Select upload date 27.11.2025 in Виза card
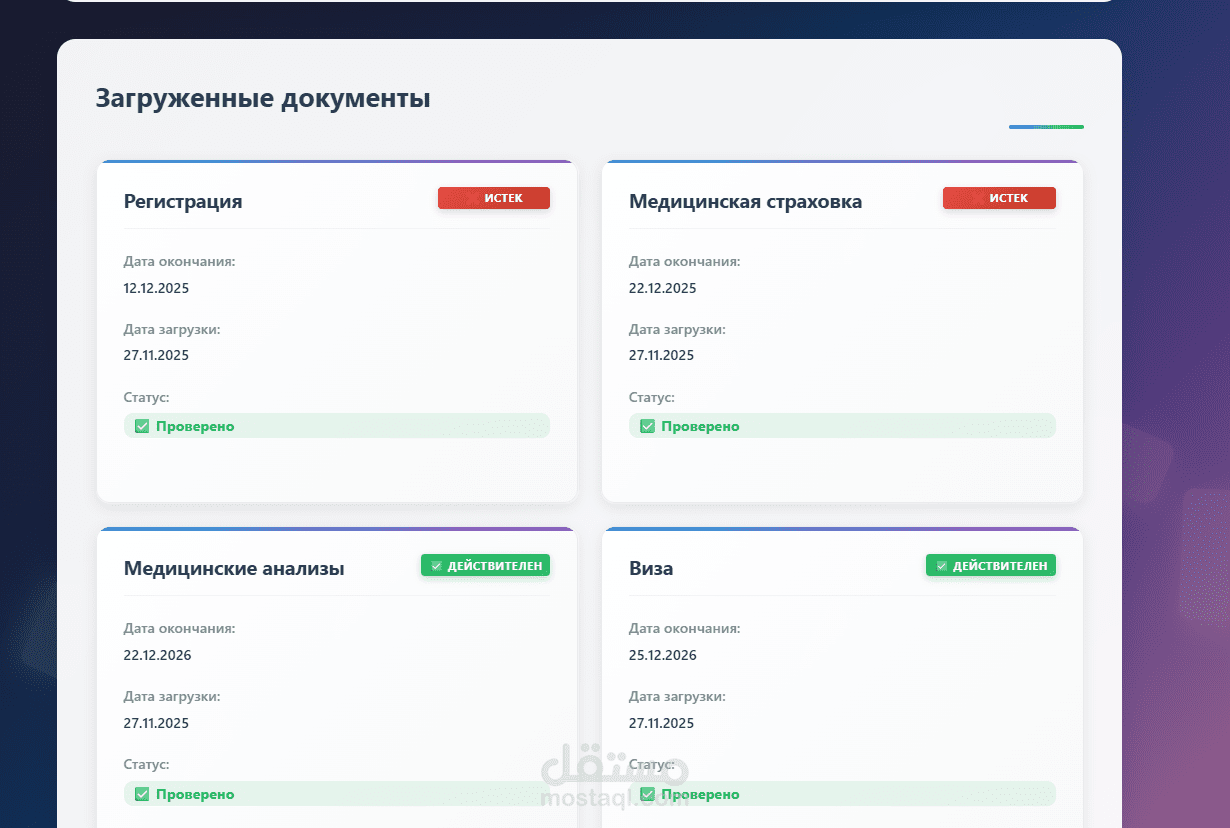The image size is (1230, 828). click(x=661, y=723)
